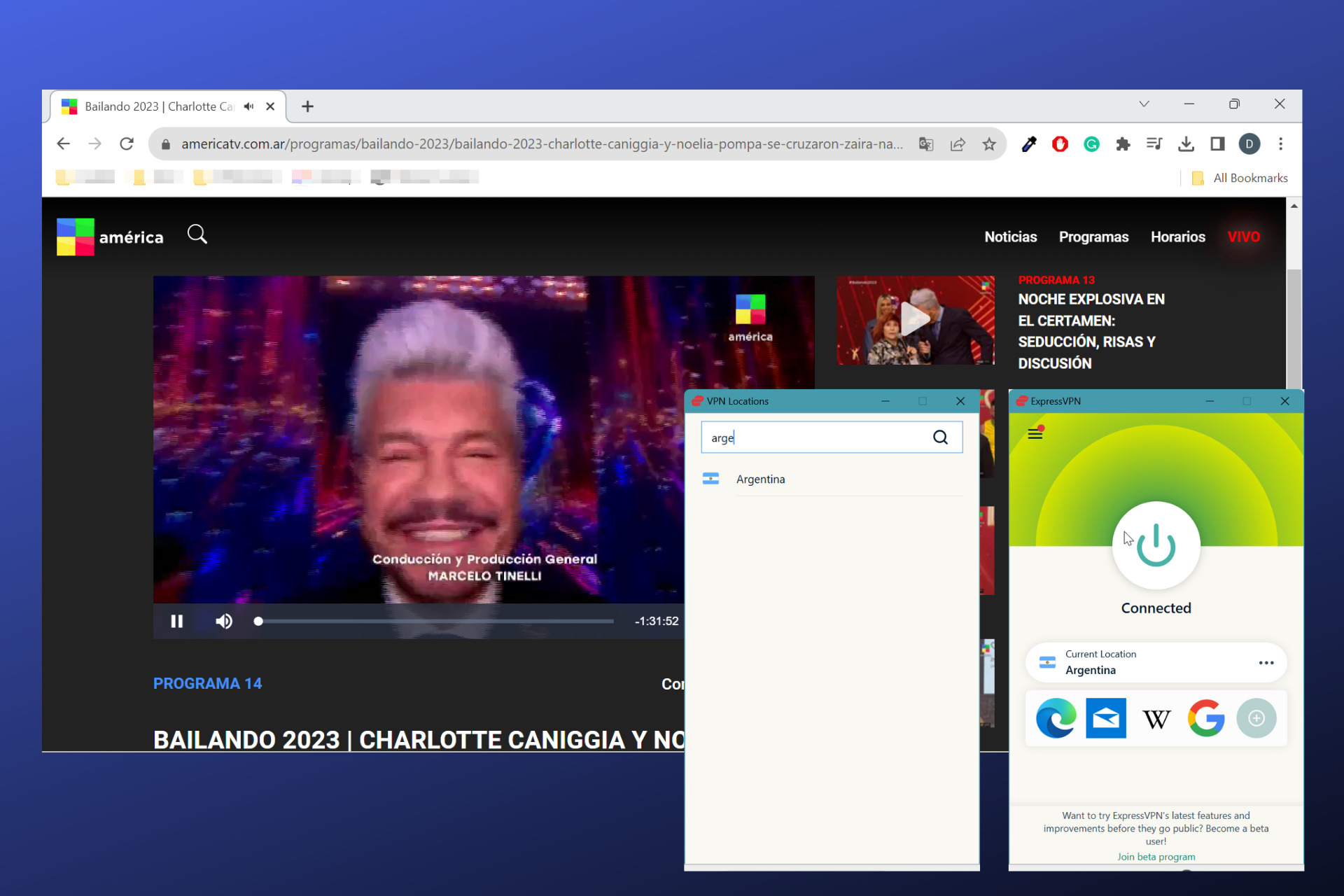Open Noche Explosiva headline
The width and height of the screenshot is (1344, 896).
(x=1091, y=331)
